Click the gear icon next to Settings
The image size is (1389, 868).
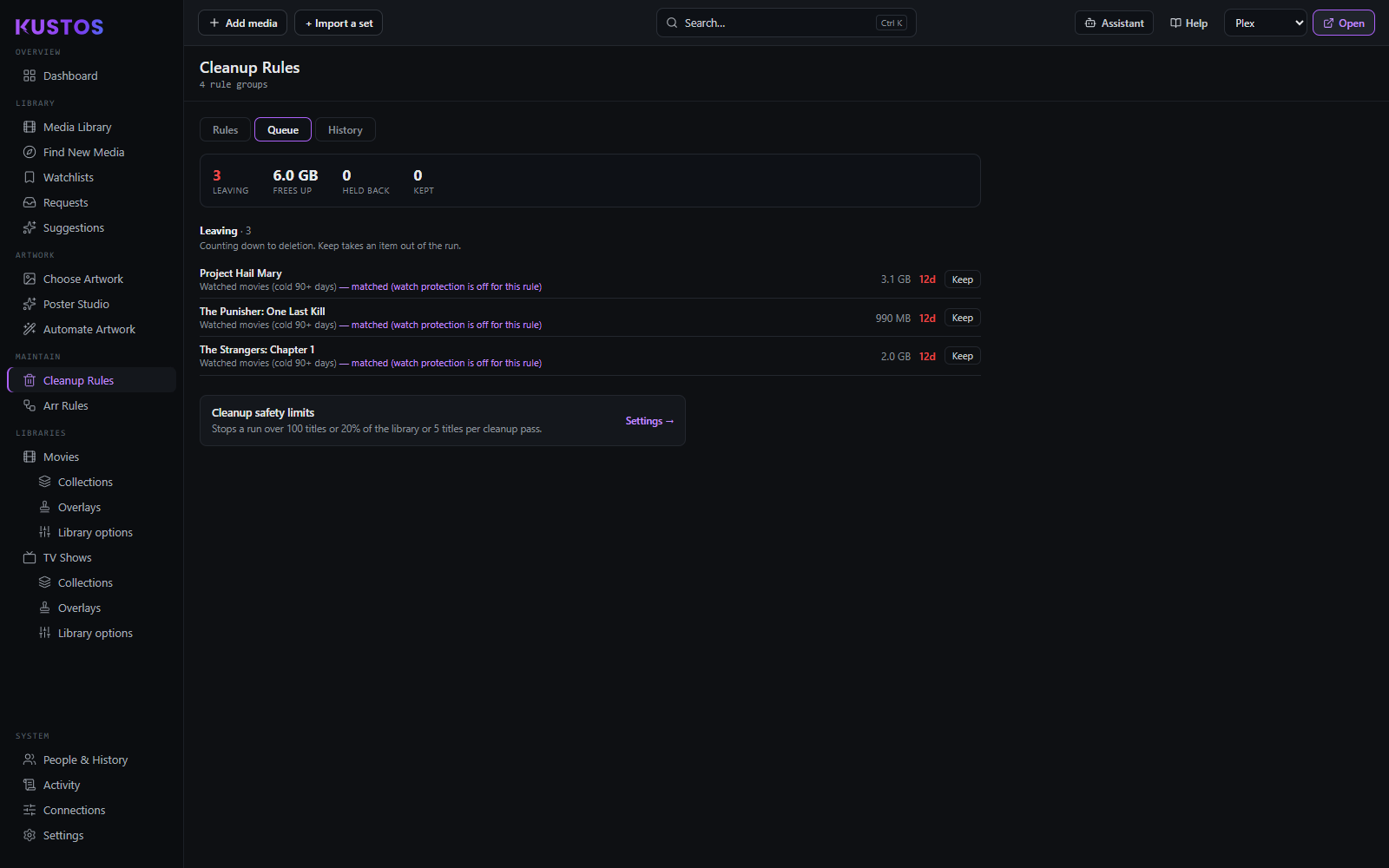[x=30, y=835]
